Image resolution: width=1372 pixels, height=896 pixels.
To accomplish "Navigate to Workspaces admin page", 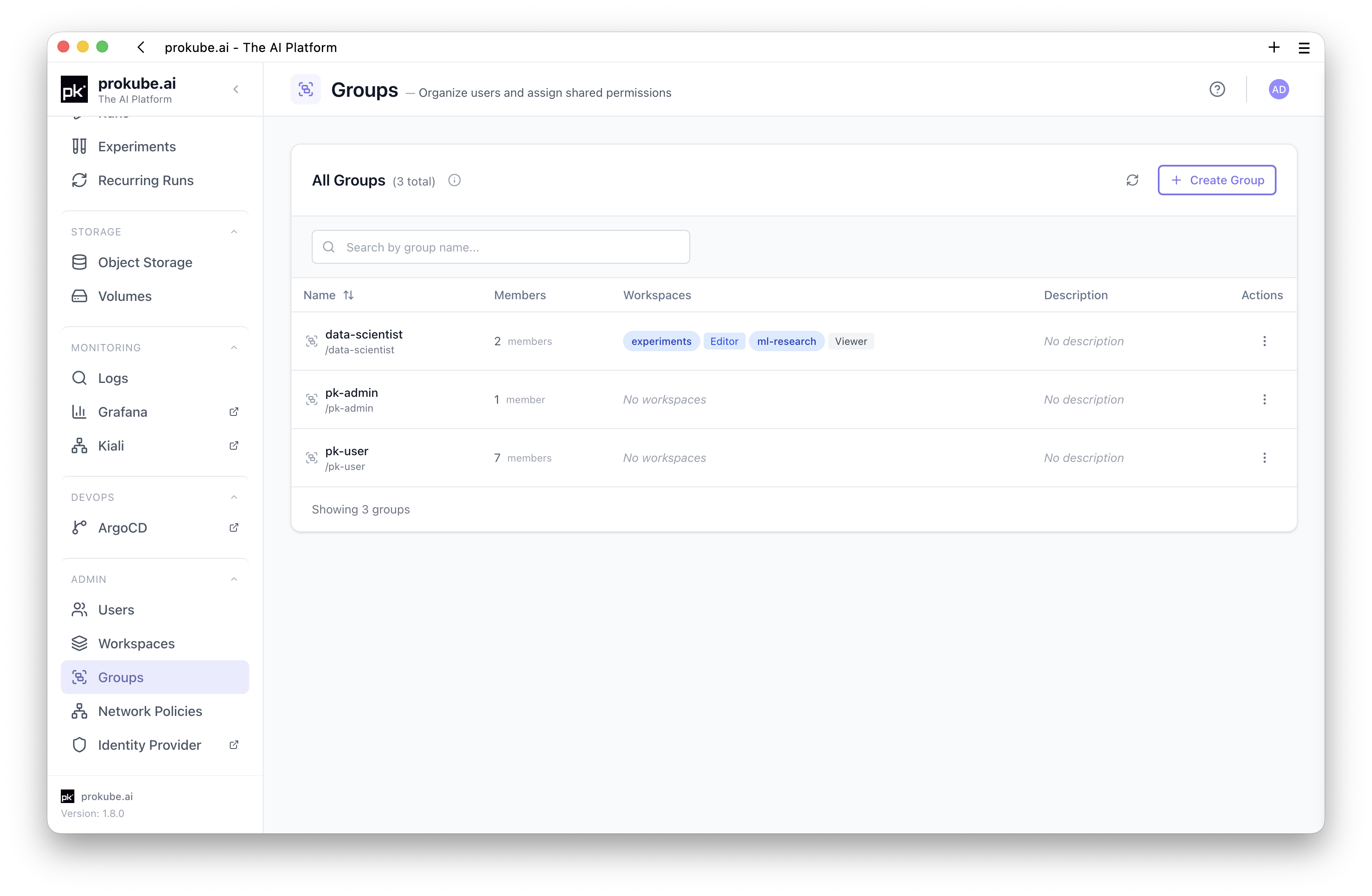I will [155, 643].
